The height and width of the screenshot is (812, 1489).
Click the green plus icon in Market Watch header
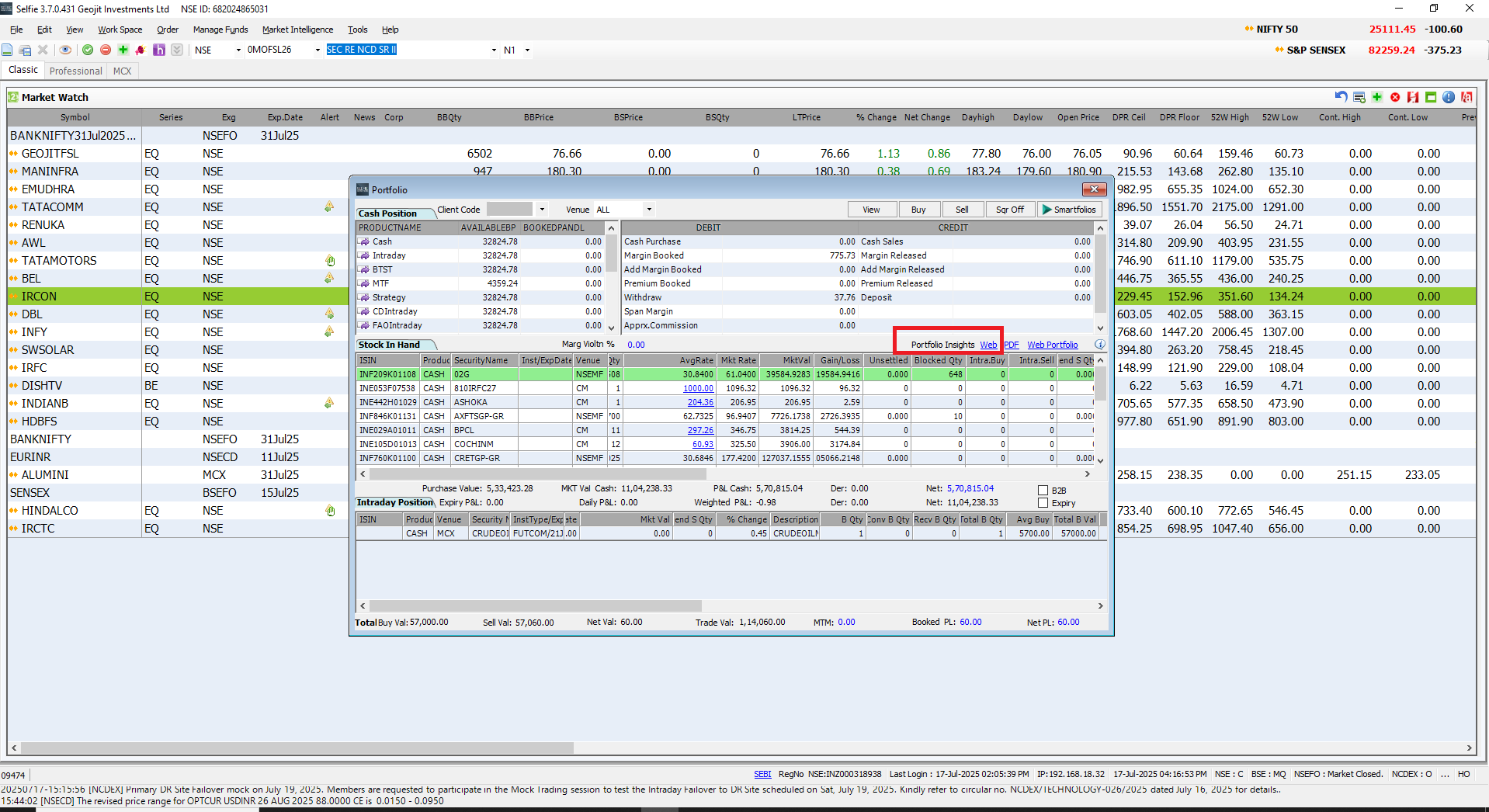(1377, 97)
